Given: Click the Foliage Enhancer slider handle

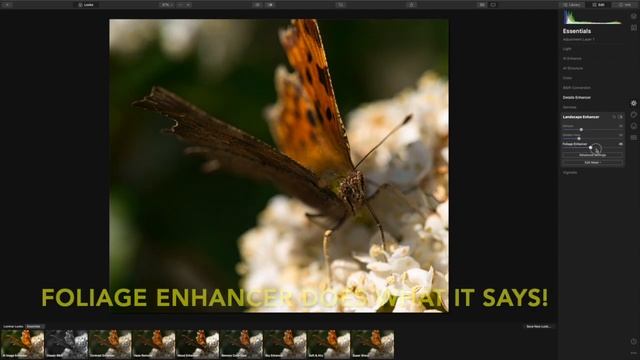Looking at the screenshot, I should coord(591,148).
